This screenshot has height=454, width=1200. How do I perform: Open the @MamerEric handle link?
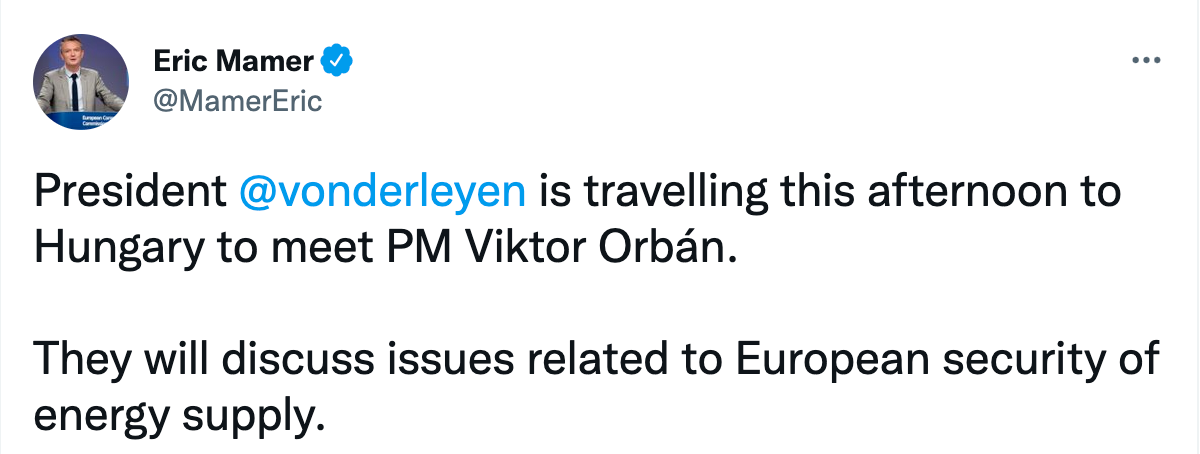238,102
